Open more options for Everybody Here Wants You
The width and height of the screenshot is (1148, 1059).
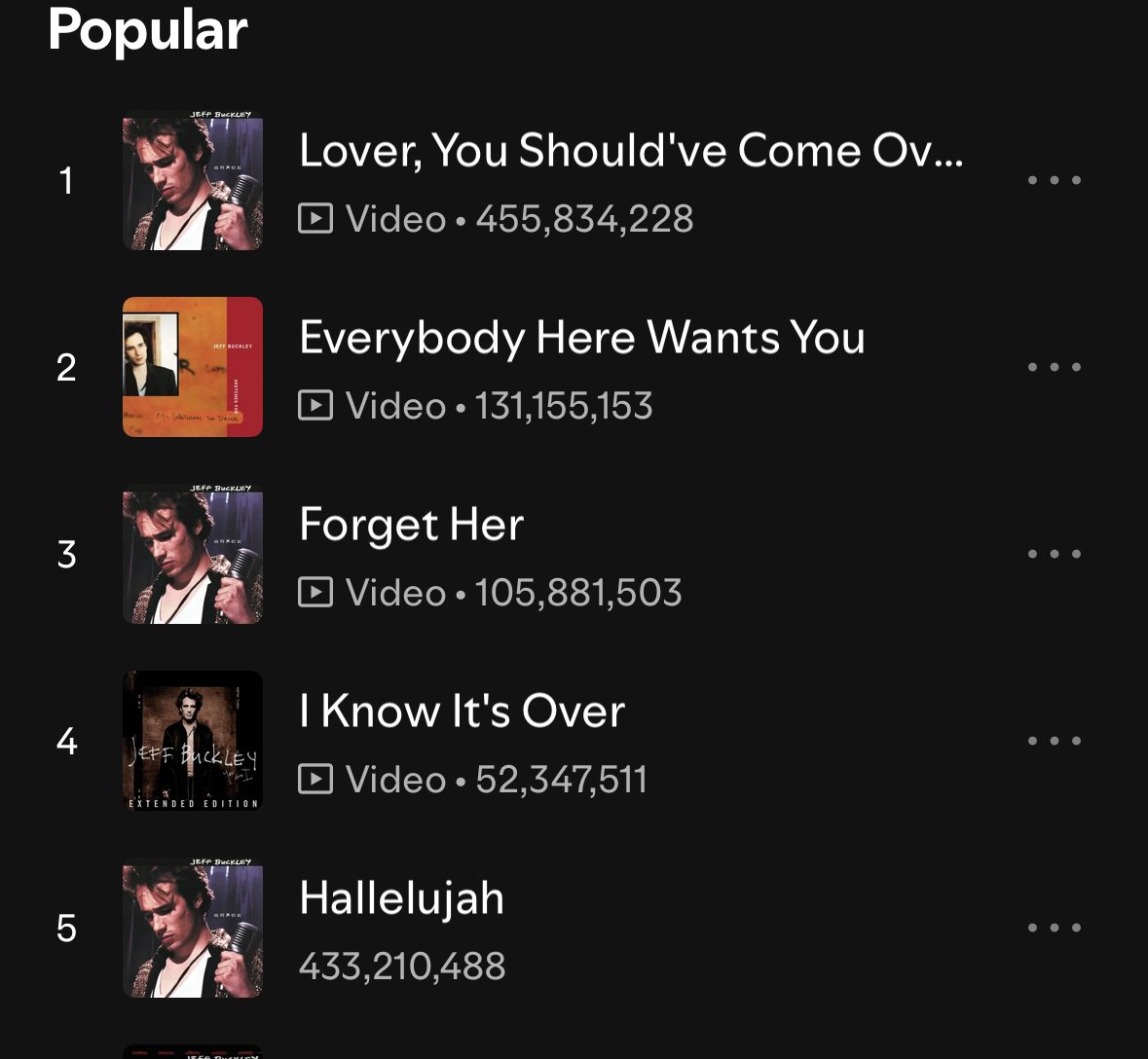coord(1055,367)
